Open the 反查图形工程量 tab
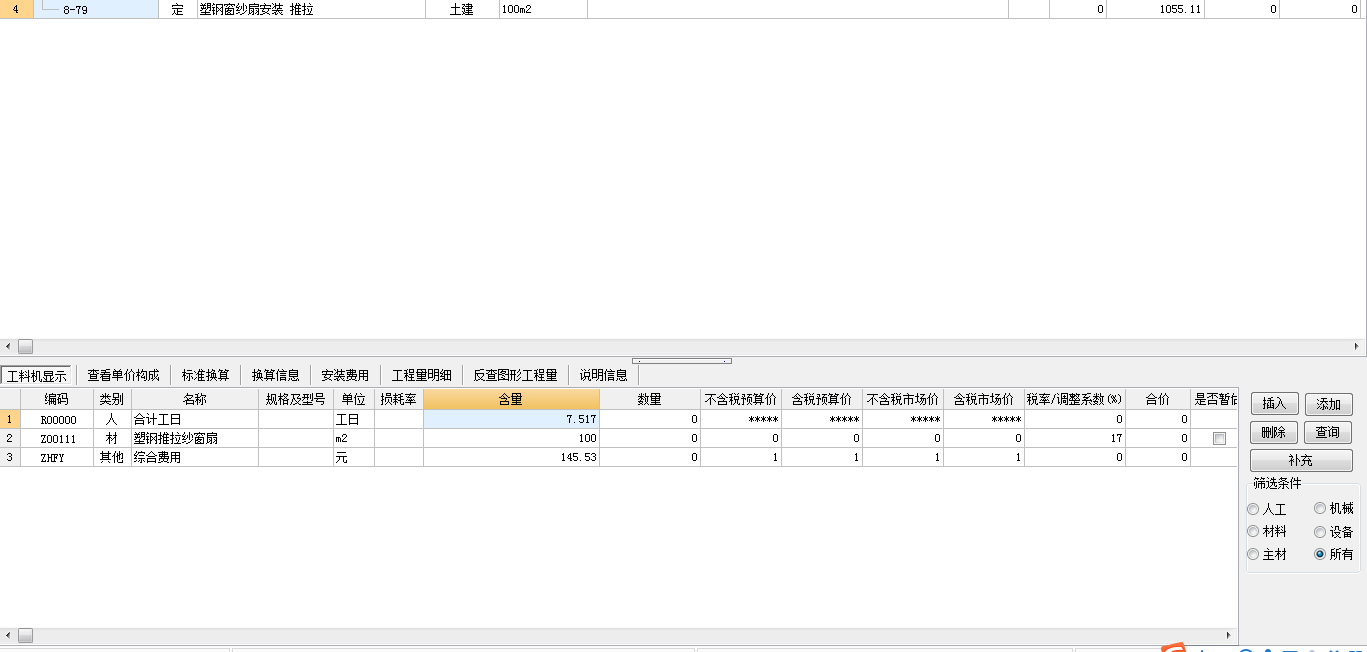This screenshot has height=652, width=1367. click(x=515, y=375)
